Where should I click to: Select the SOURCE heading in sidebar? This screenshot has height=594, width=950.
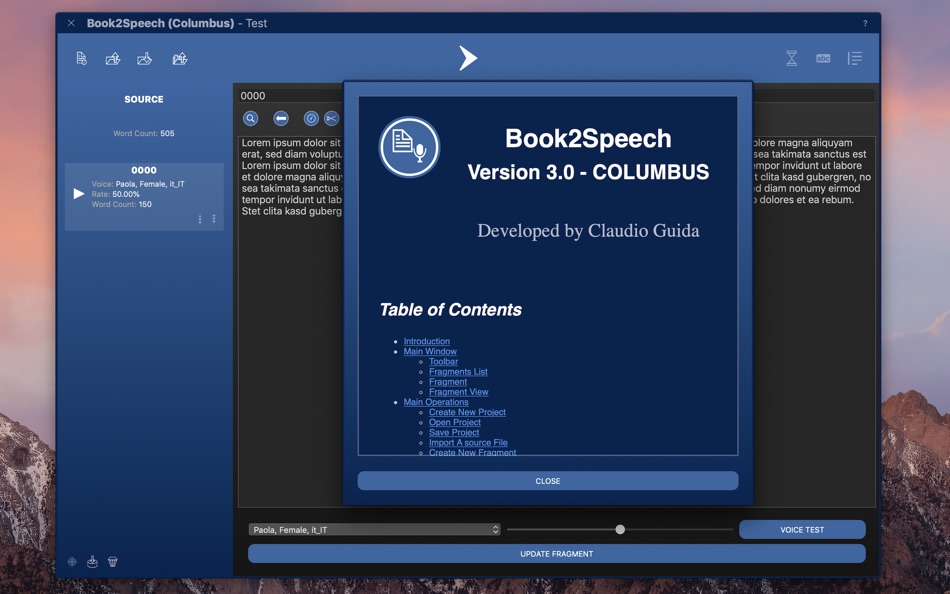(144, 99)
